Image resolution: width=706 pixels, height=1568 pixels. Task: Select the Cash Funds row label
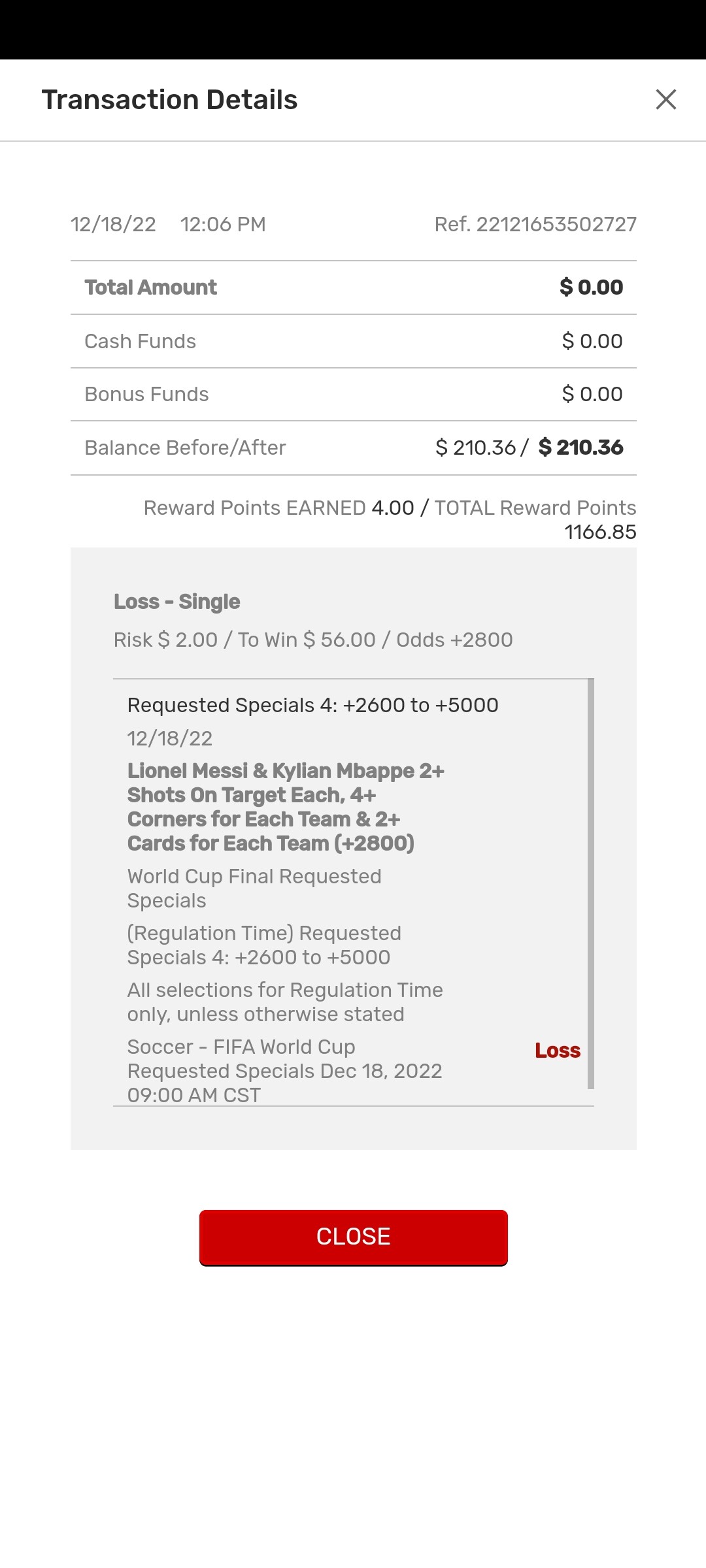[x=140, y=341]
